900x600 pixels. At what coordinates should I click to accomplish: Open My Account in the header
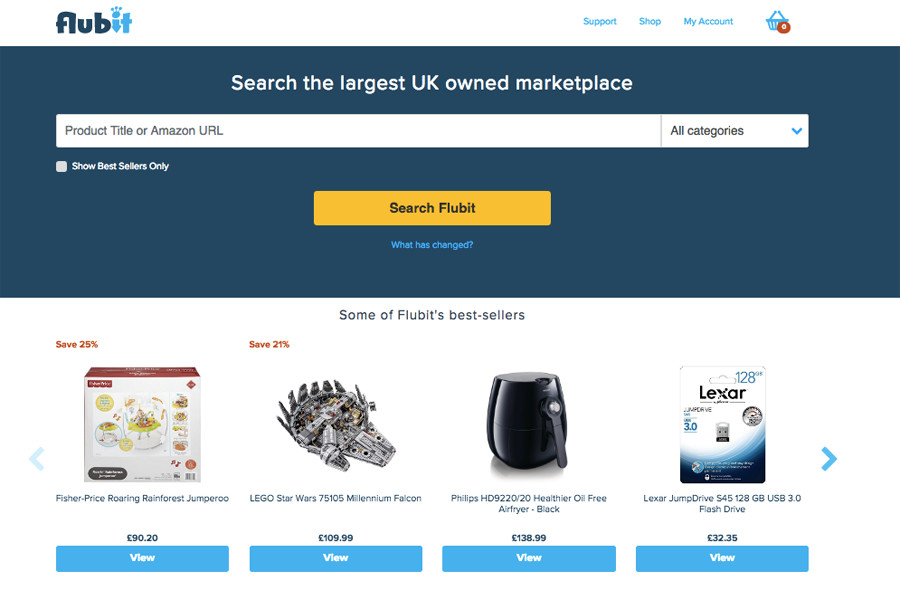[708, 21]
